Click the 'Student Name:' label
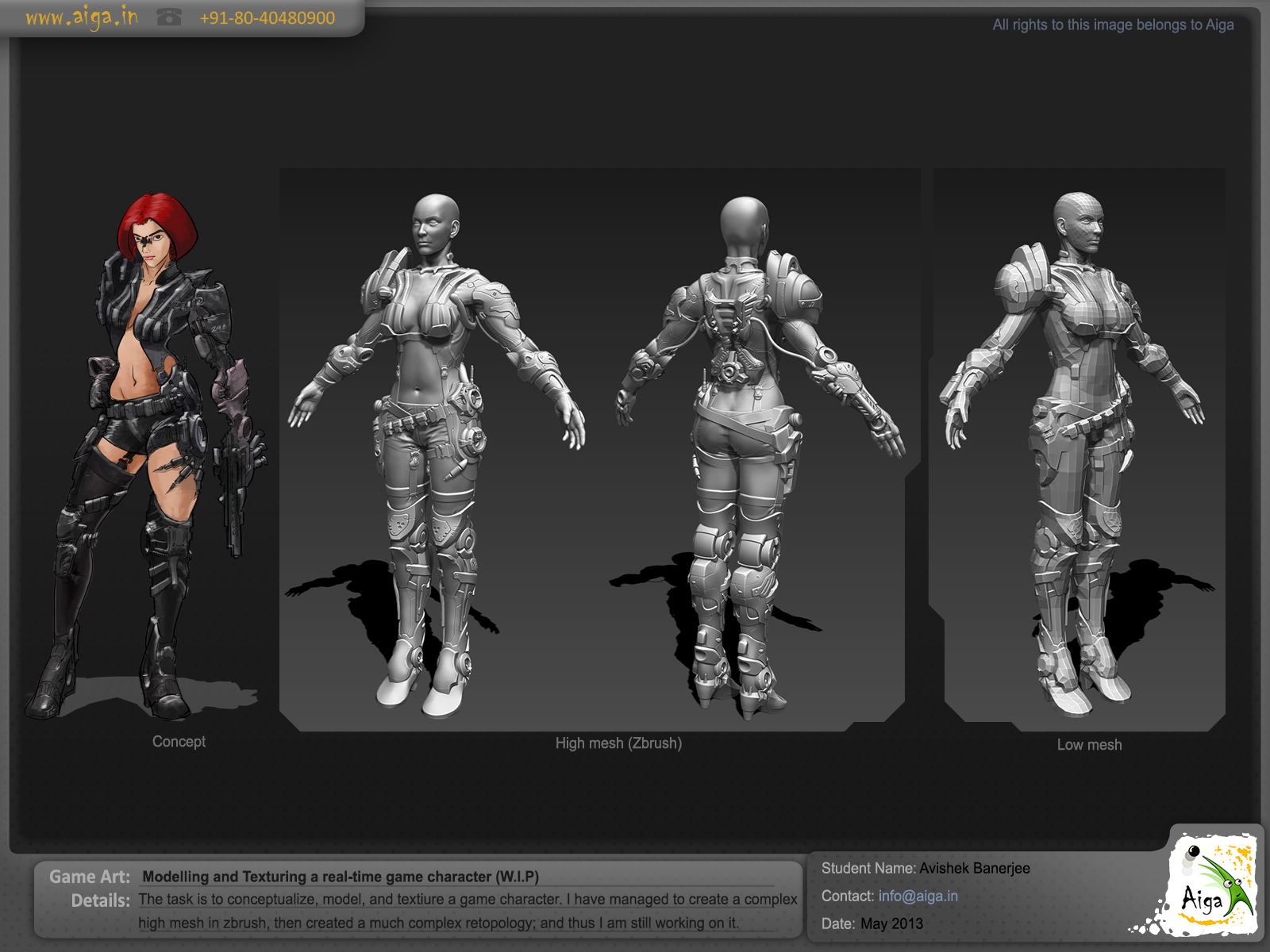 point(868,868)
